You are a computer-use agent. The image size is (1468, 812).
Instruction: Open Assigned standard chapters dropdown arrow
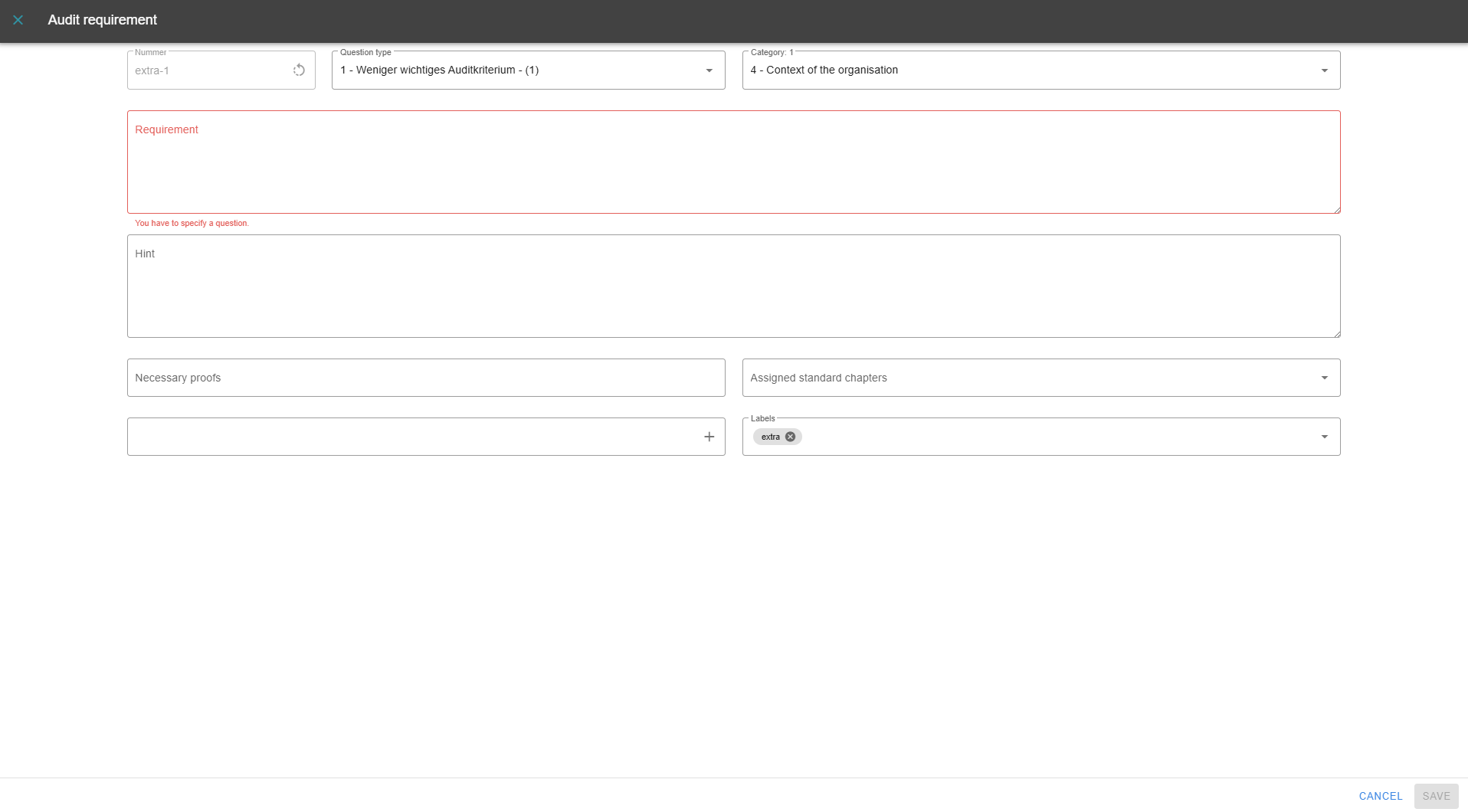click(x=1324, y=378)
